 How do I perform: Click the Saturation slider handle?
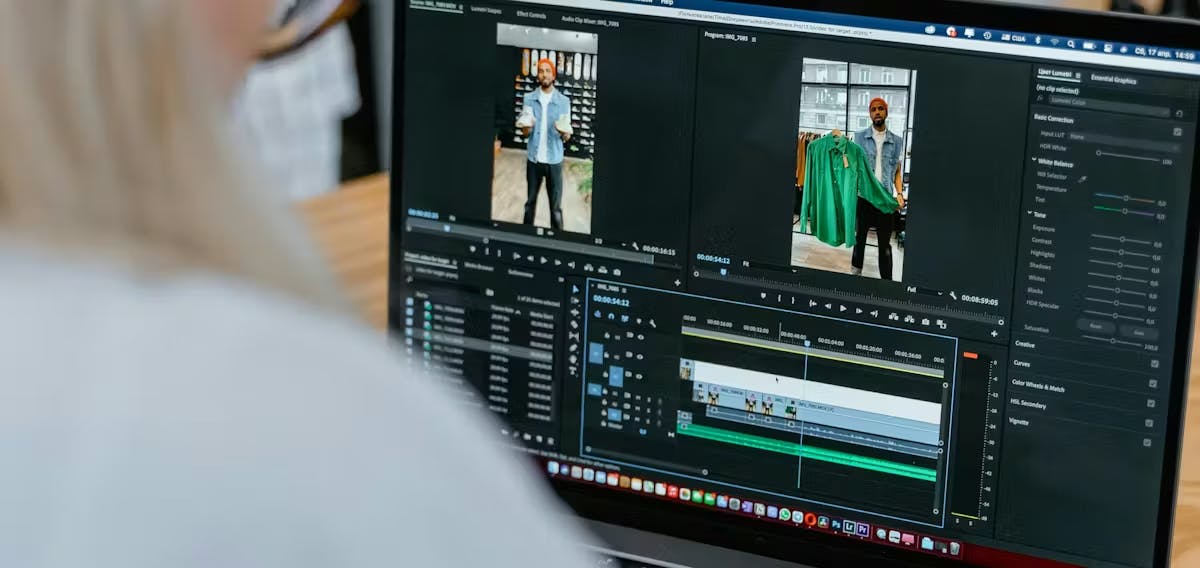pyautogui.click(x=1113, y=341)
